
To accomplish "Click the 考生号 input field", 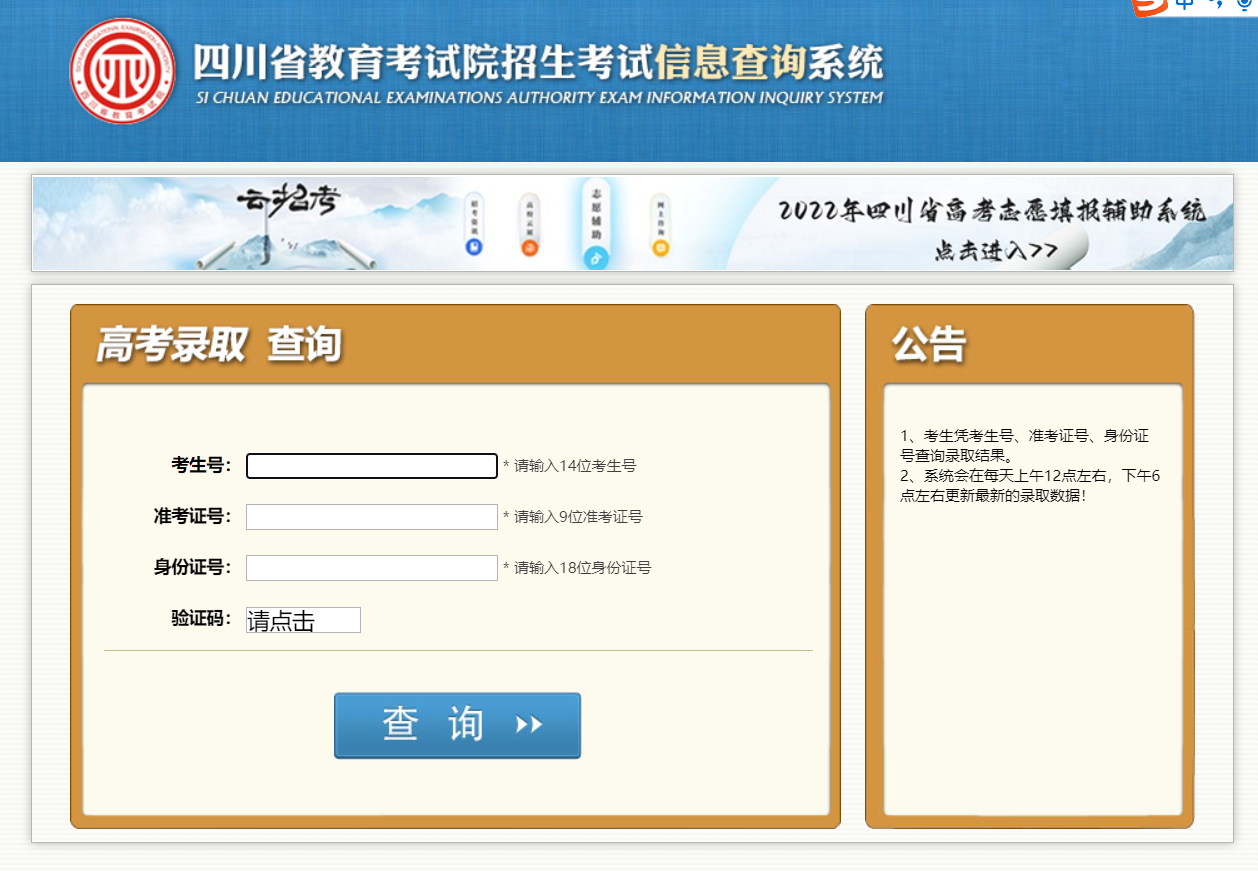I will click(372, 466).
